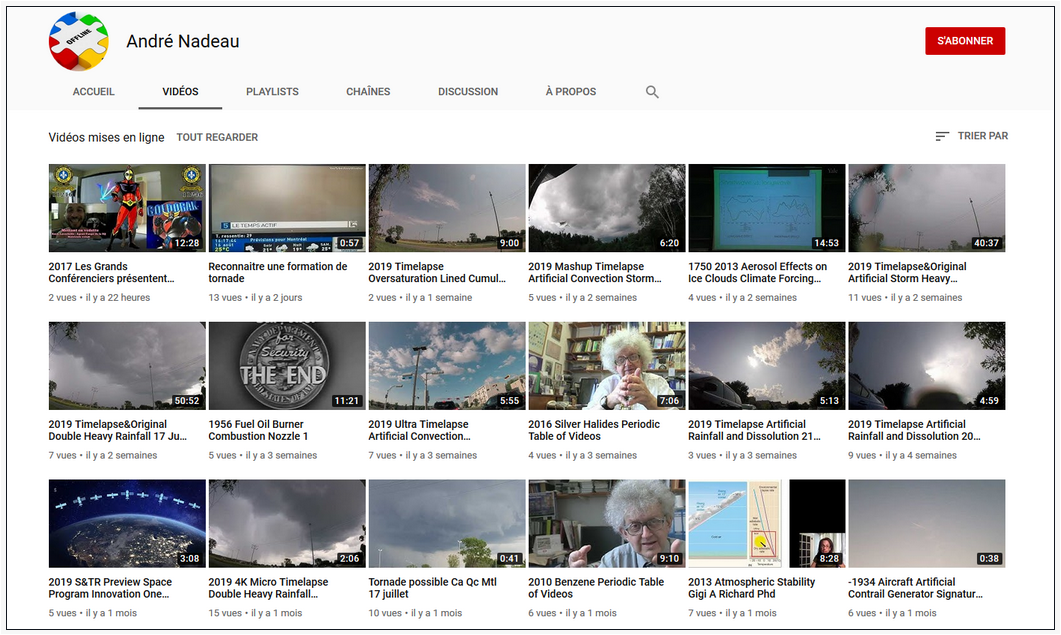Click title '2017 Les Grands Conférenciers présentent'
This screenshot has height=635, width=1061.
[112, 272]
